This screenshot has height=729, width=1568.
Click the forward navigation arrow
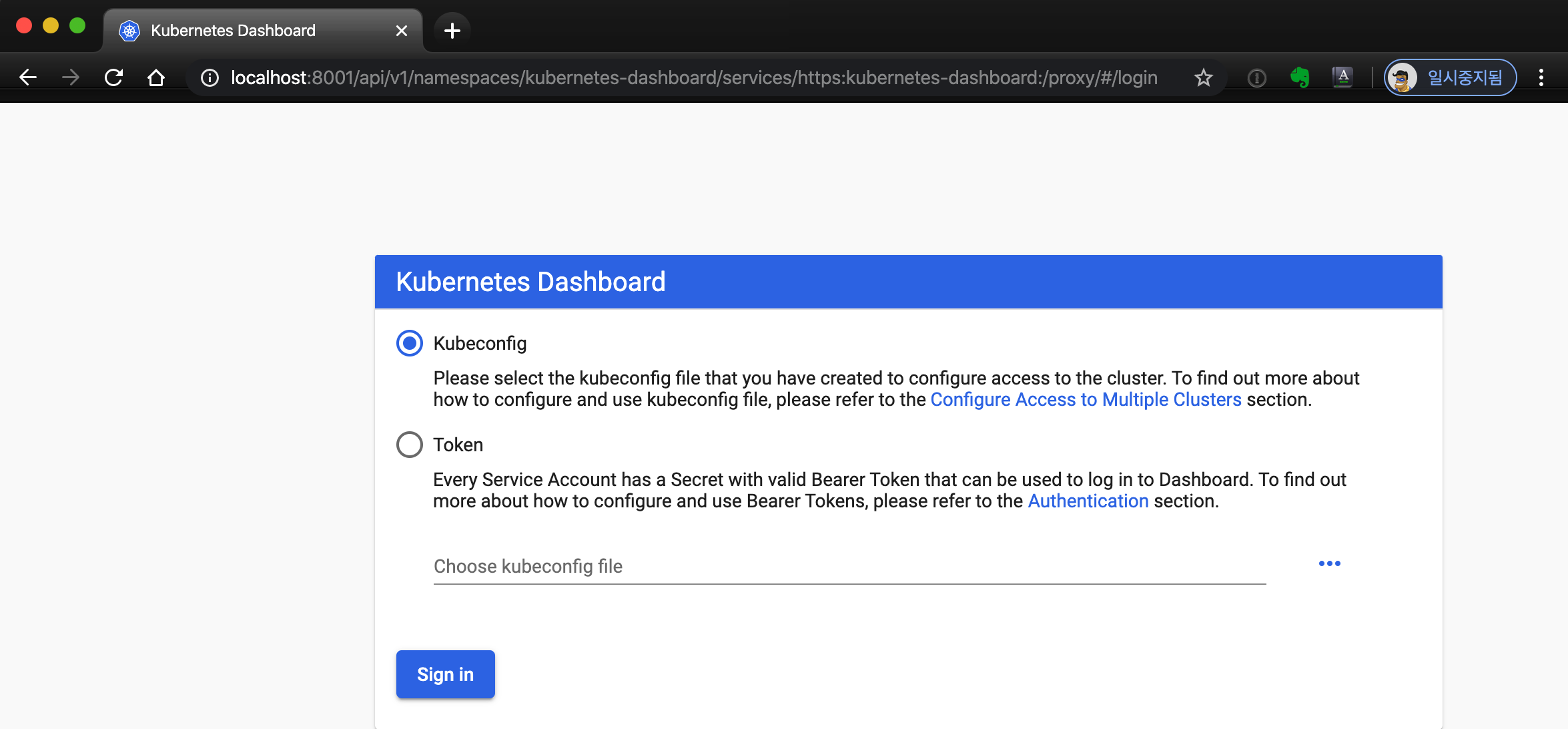[x=71, y=78]
